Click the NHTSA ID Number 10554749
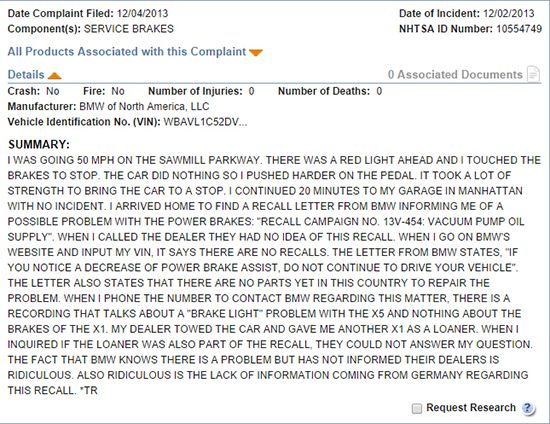Viewport: 550px width, 424px height. (519, 29)
